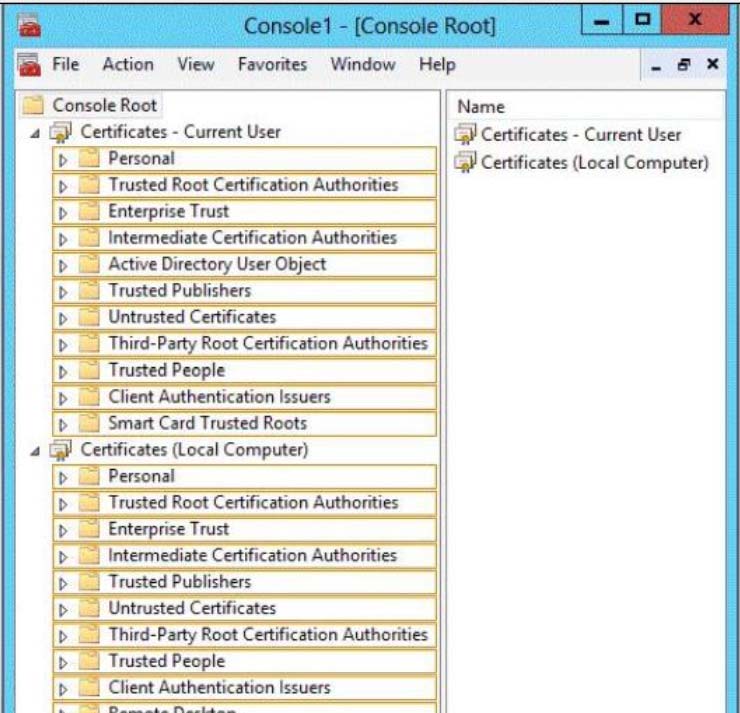Collapse Certificates (Local Computer) node

click(x=35, y=452)
